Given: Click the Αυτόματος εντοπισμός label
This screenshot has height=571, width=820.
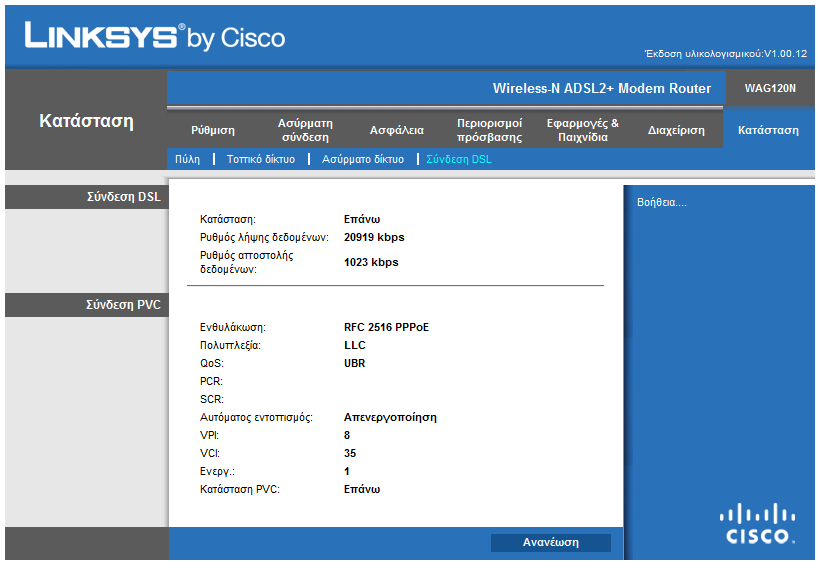Looking at the screenshot, I should (256, 417).
